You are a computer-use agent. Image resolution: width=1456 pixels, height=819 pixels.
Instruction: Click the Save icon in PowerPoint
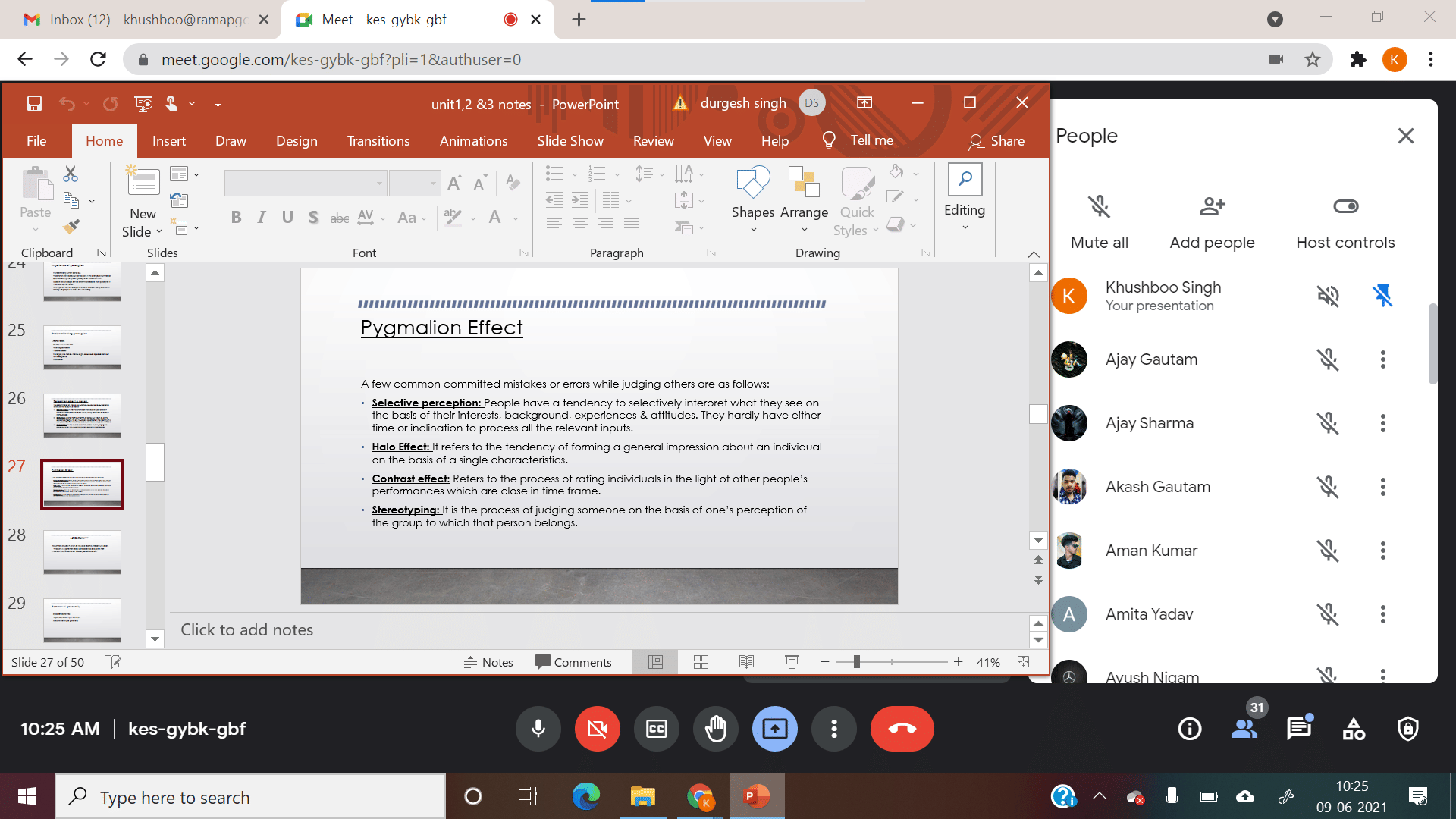coord(34,104)
